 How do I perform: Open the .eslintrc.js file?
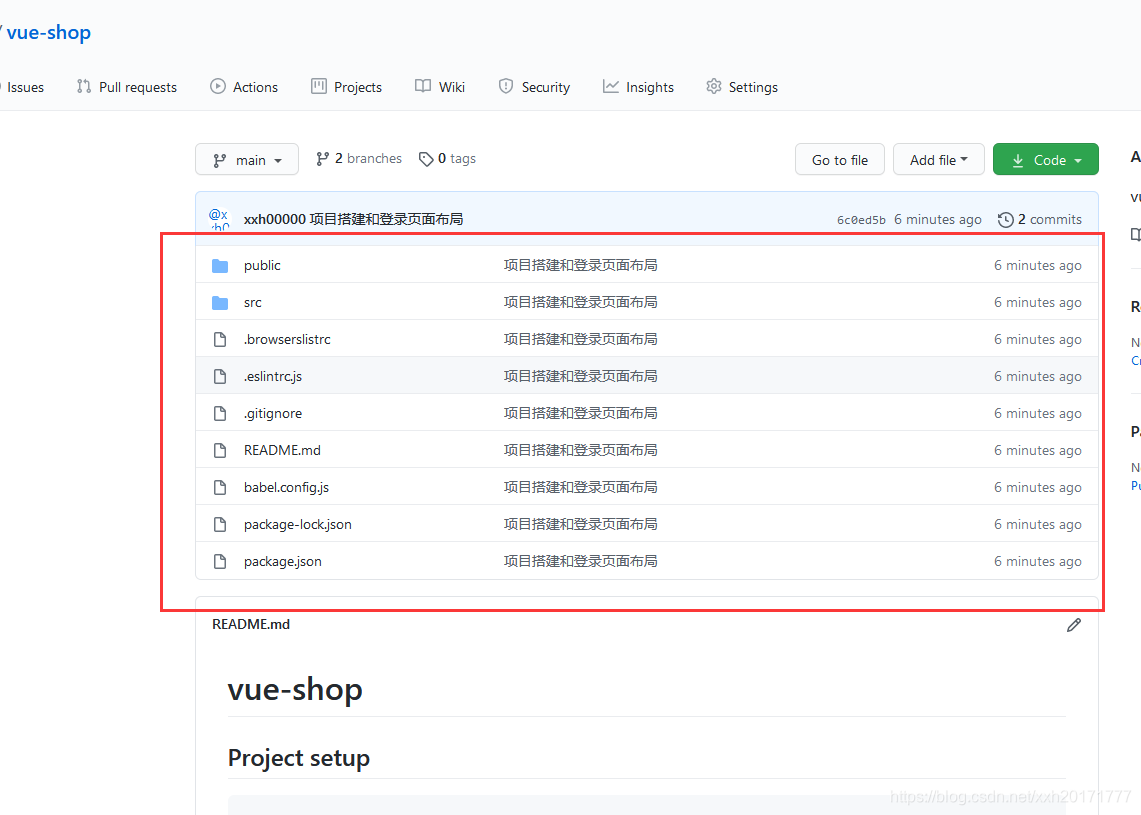click(273, 377)
